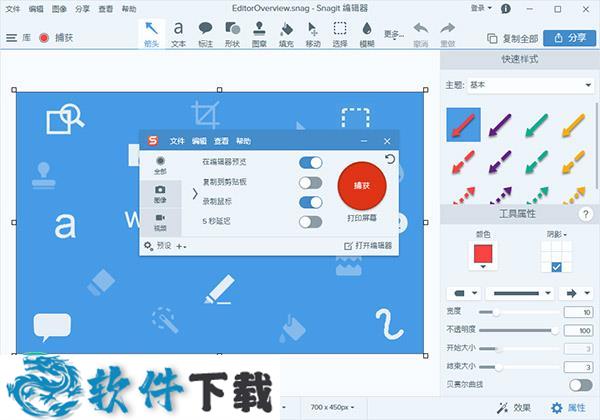
Task: Open the Library panel (库)
Action: tap(18, 37)
